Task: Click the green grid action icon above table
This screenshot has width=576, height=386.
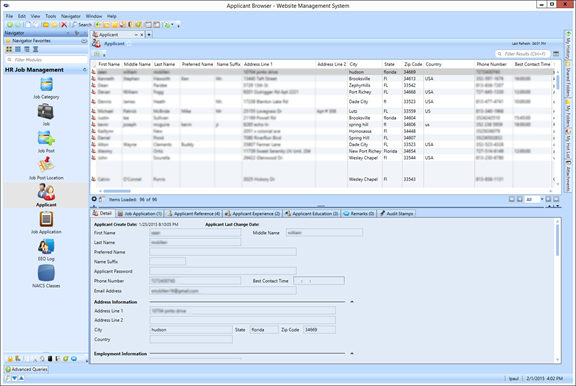Action: click(x=97, y=54)
